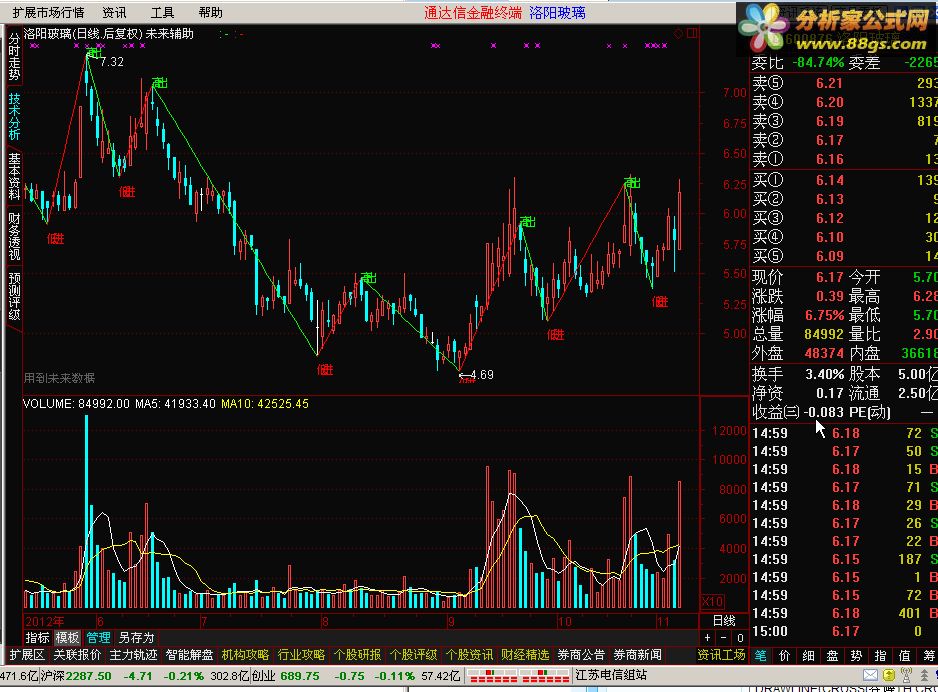Click the 资讯工场 button
The height and width of the screenshot is (692, 938).
pos(721,655)
